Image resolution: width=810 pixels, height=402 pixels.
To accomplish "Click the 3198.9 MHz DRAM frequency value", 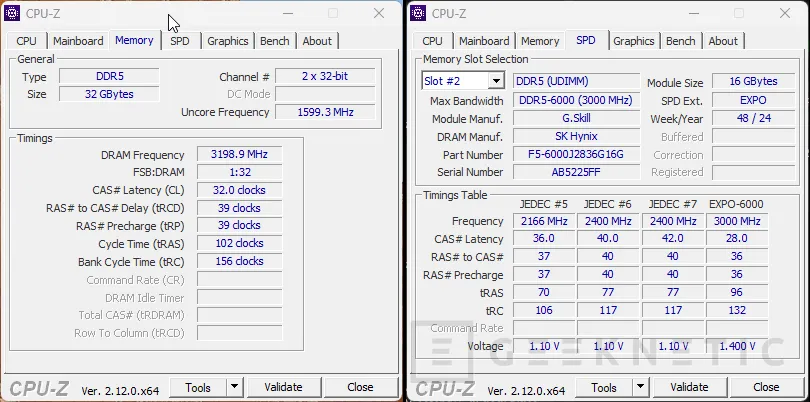I will pos(240,154).
